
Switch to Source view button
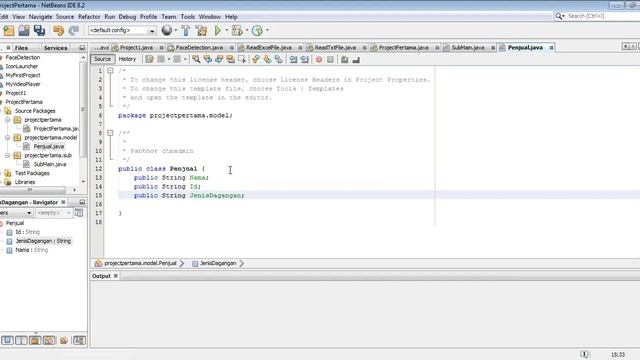tap(102, 59)
